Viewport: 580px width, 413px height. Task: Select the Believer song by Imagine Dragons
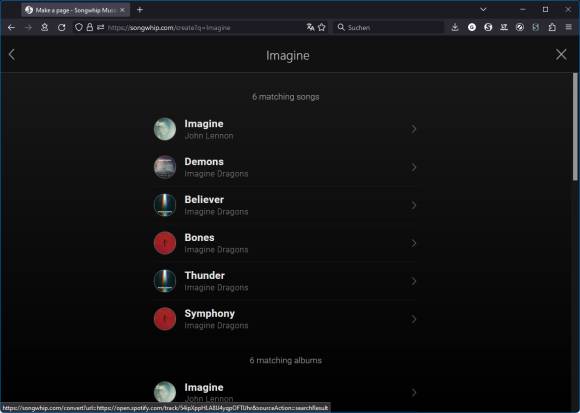coord(285,205)
